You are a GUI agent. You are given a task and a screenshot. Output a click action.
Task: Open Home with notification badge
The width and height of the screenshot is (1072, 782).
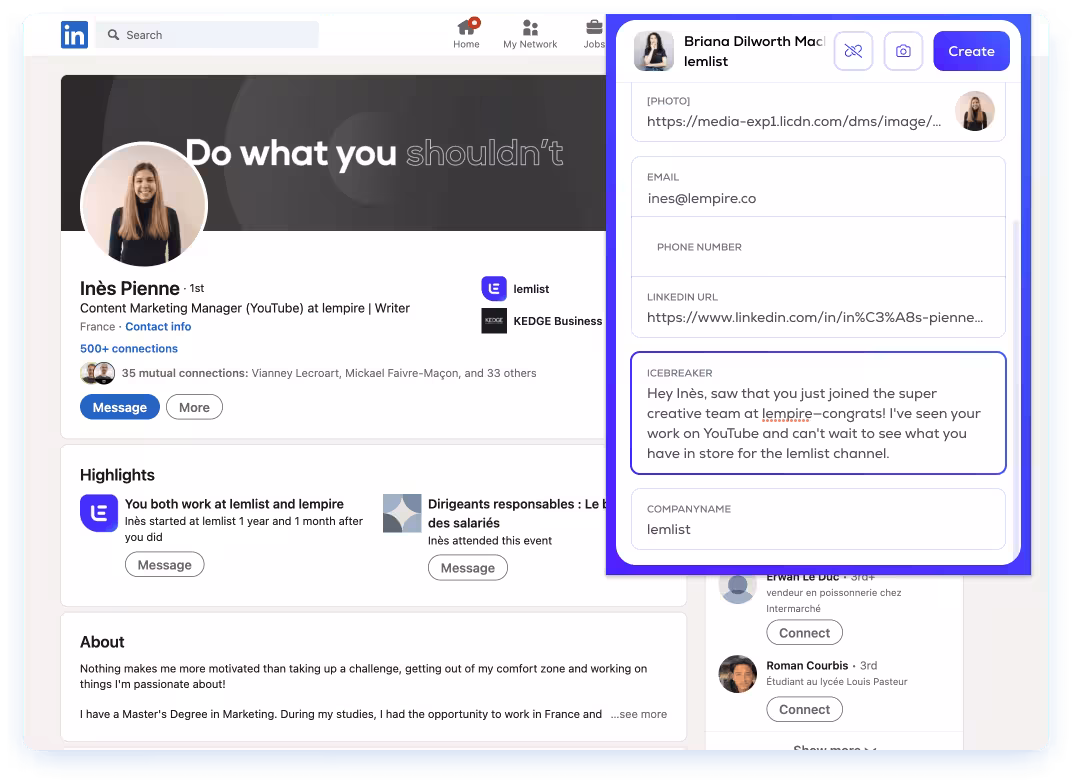[x=466, y=28]
